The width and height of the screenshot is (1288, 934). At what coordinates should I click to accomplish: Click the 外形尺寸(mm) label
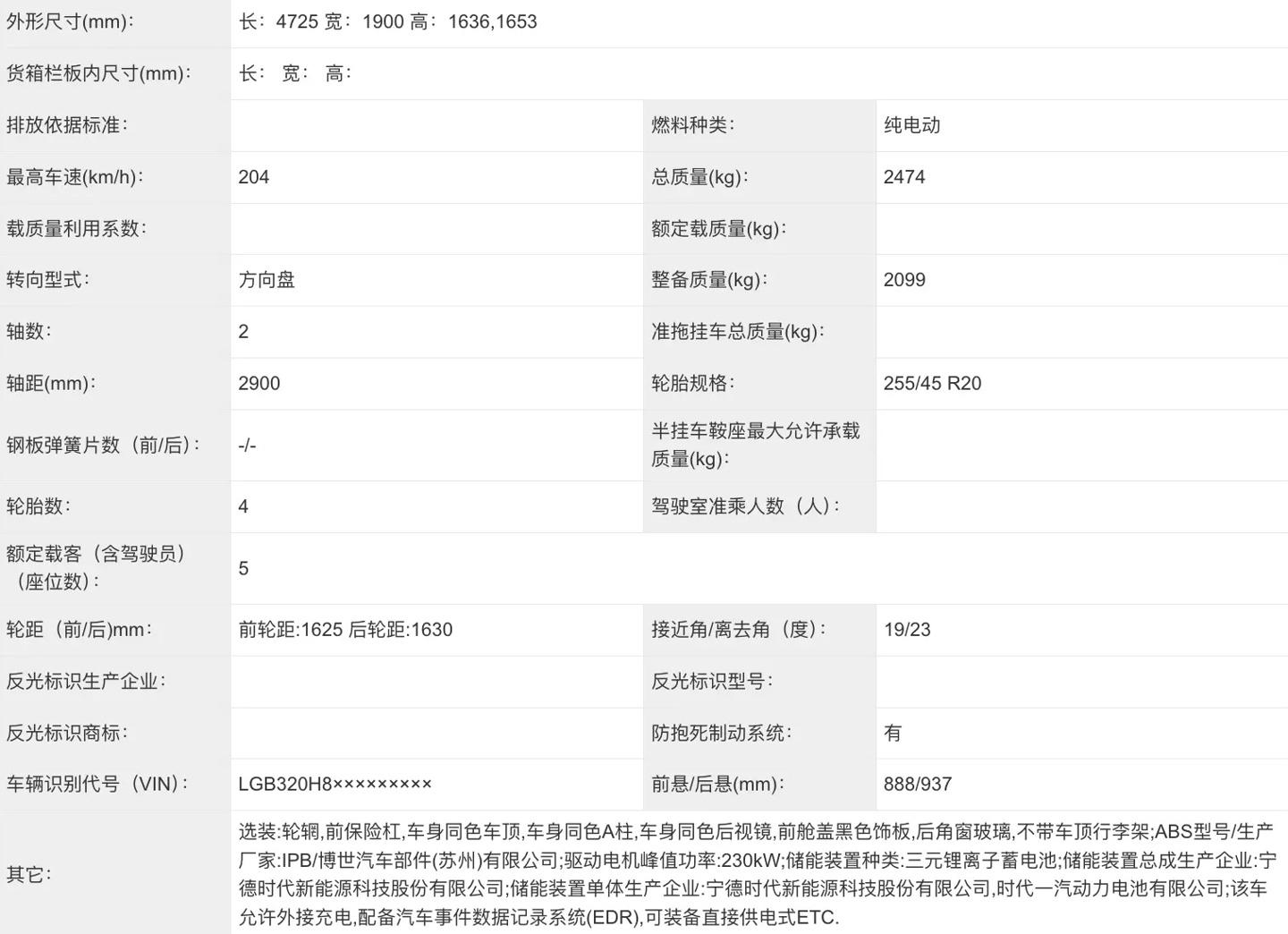[x=70, y=22]
